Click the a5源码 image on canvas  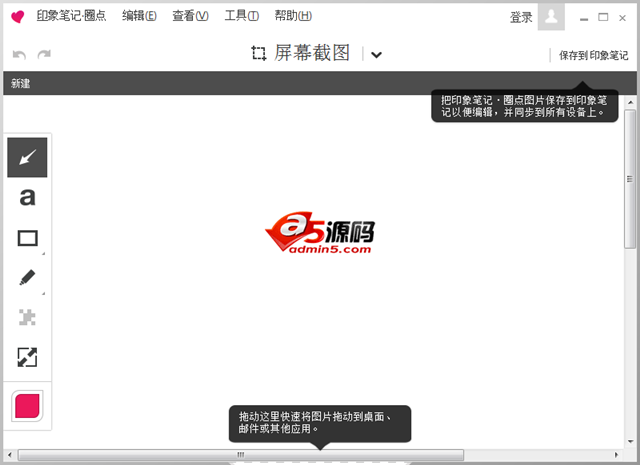(x=320, y=233)
